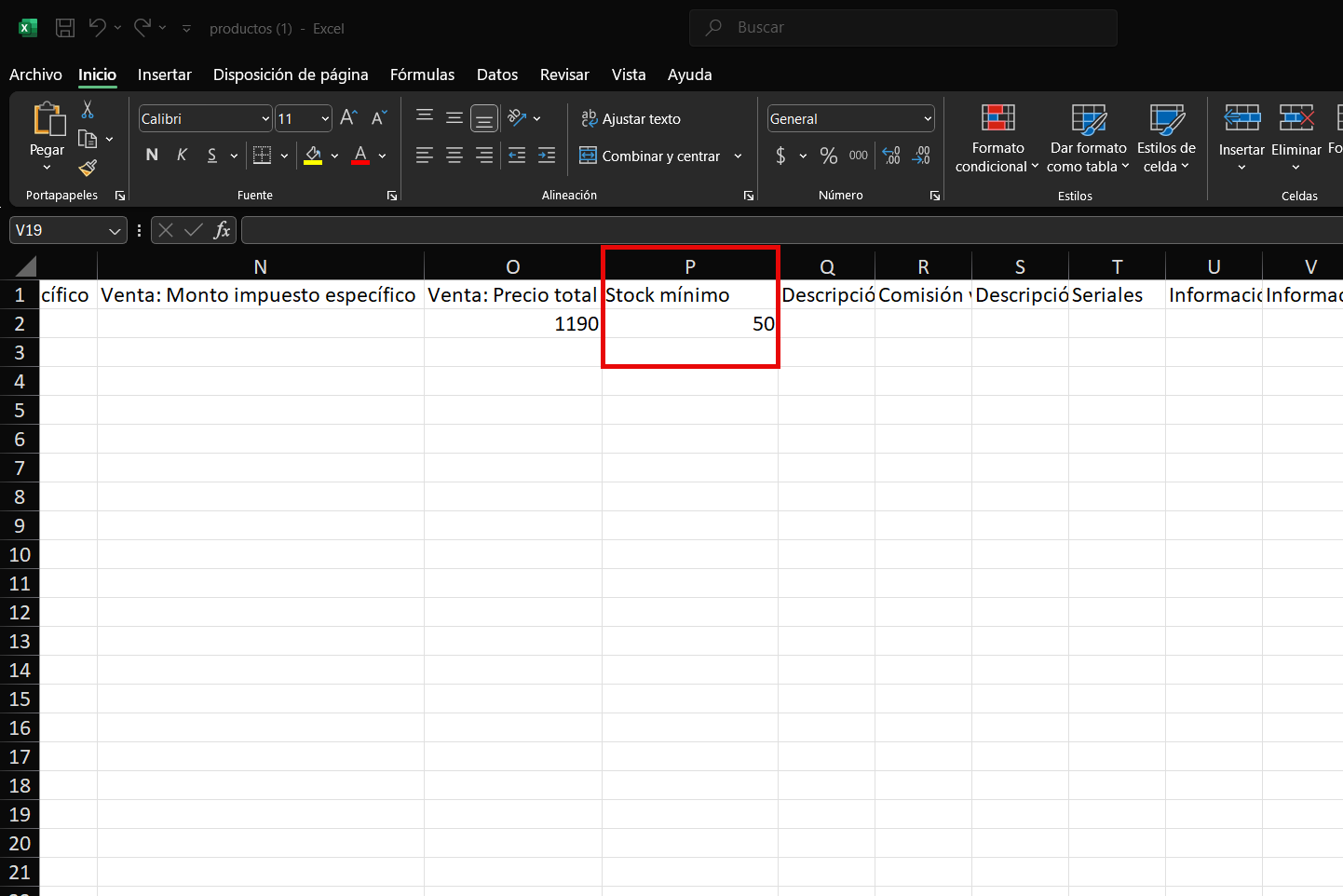This screenshot has height=896, width=1343.
Task: Select the Format Painter brush
Action: (88, 168)
